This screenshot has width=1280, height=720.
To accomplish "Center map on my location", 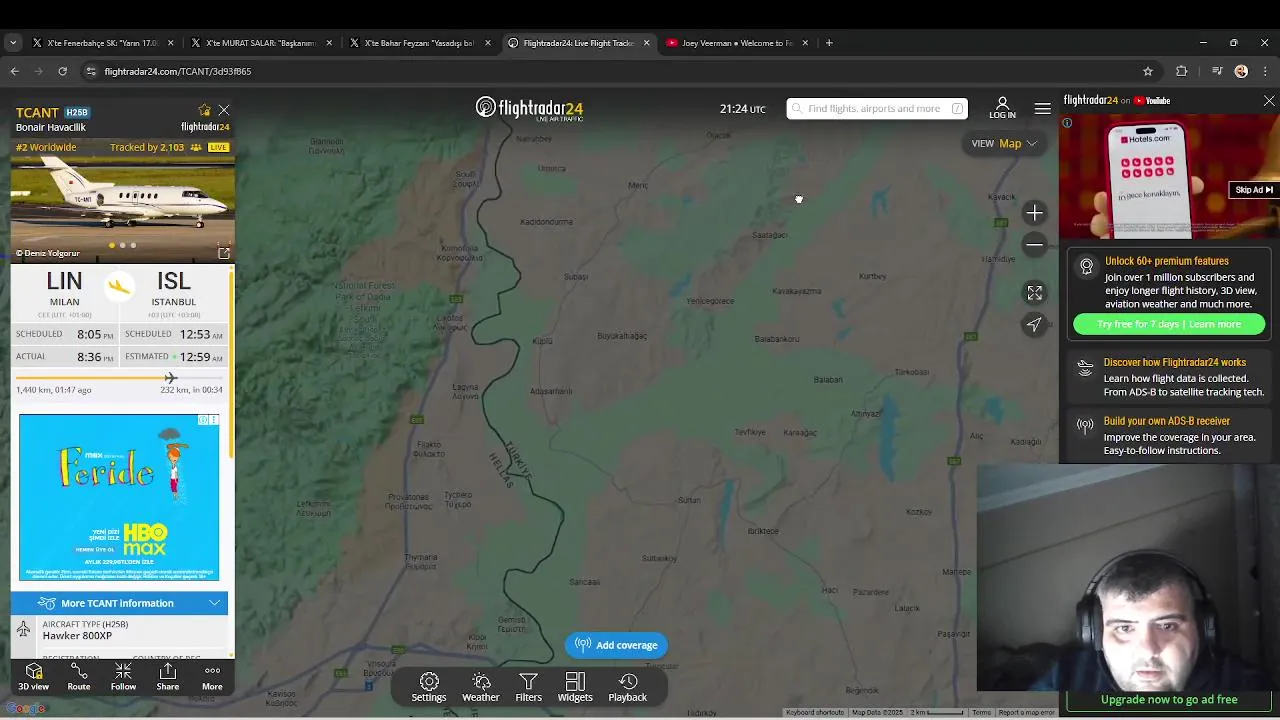I will coord(1035,324).
